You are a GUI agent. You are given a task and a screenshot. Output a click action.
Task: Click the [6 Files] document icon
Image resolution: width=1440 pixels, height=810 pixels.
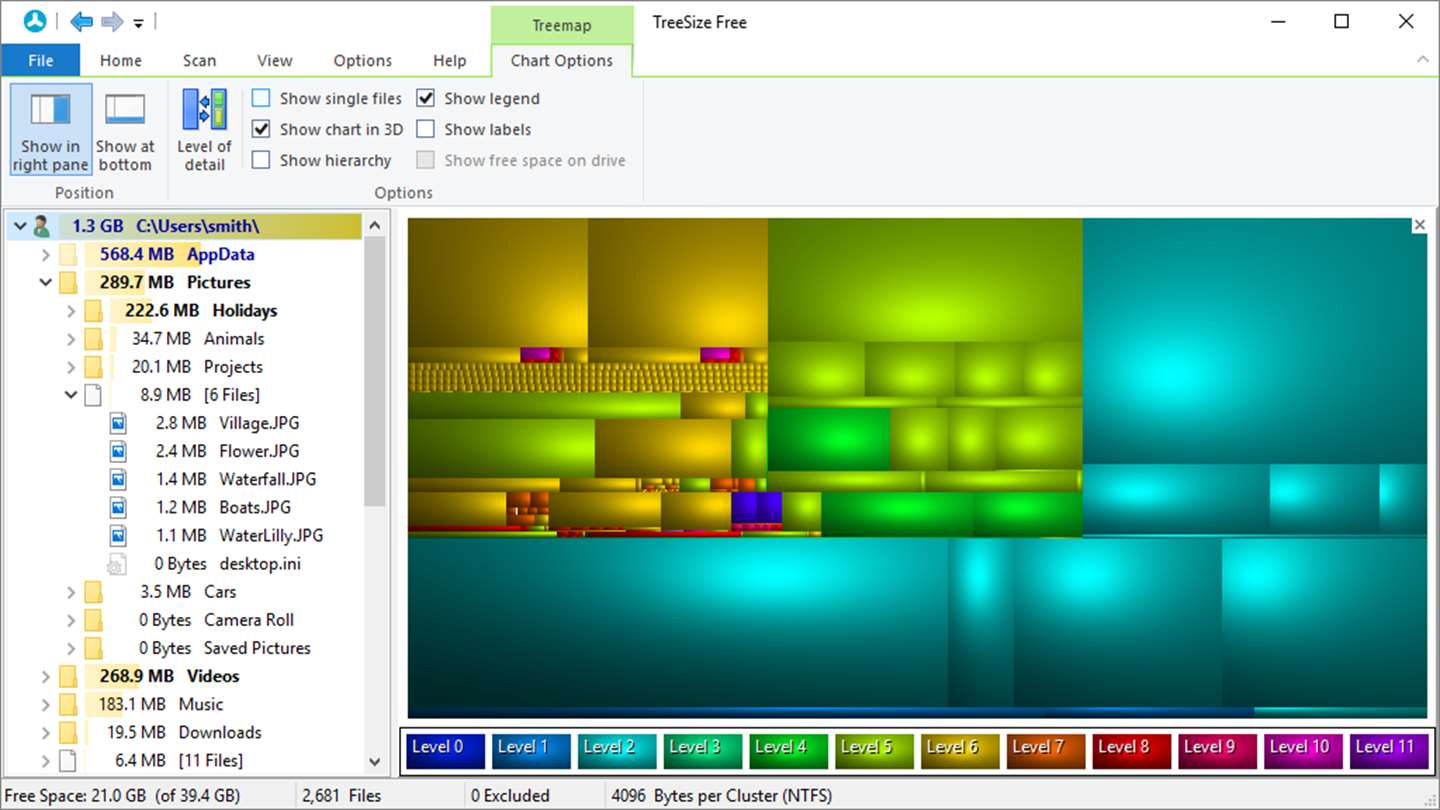click(93, 395)
